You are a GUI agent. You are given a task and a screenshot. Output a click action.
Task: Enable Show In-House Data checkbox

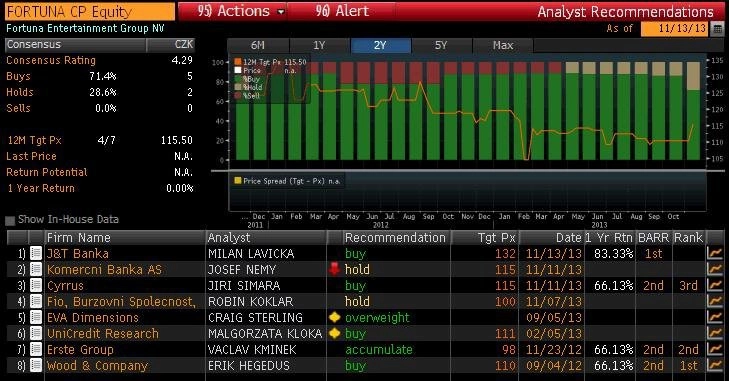tap(10, 220)
